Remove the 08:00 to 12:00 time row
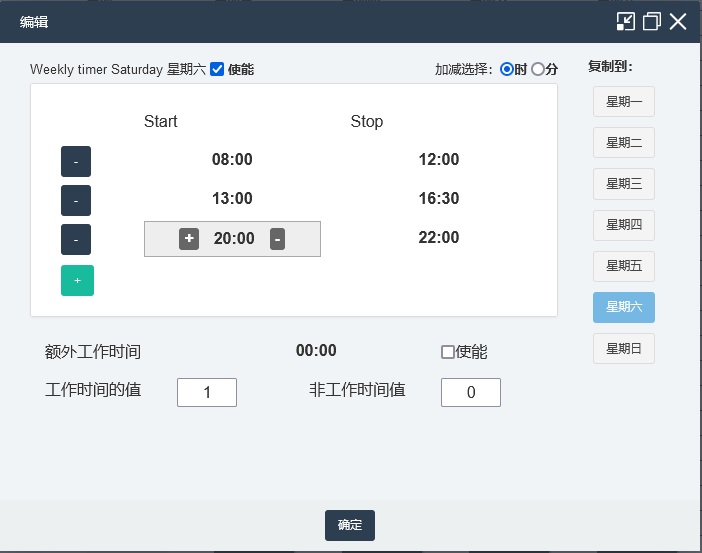The image size is (702, 553). pyautogui.click(x=76, y=161)
